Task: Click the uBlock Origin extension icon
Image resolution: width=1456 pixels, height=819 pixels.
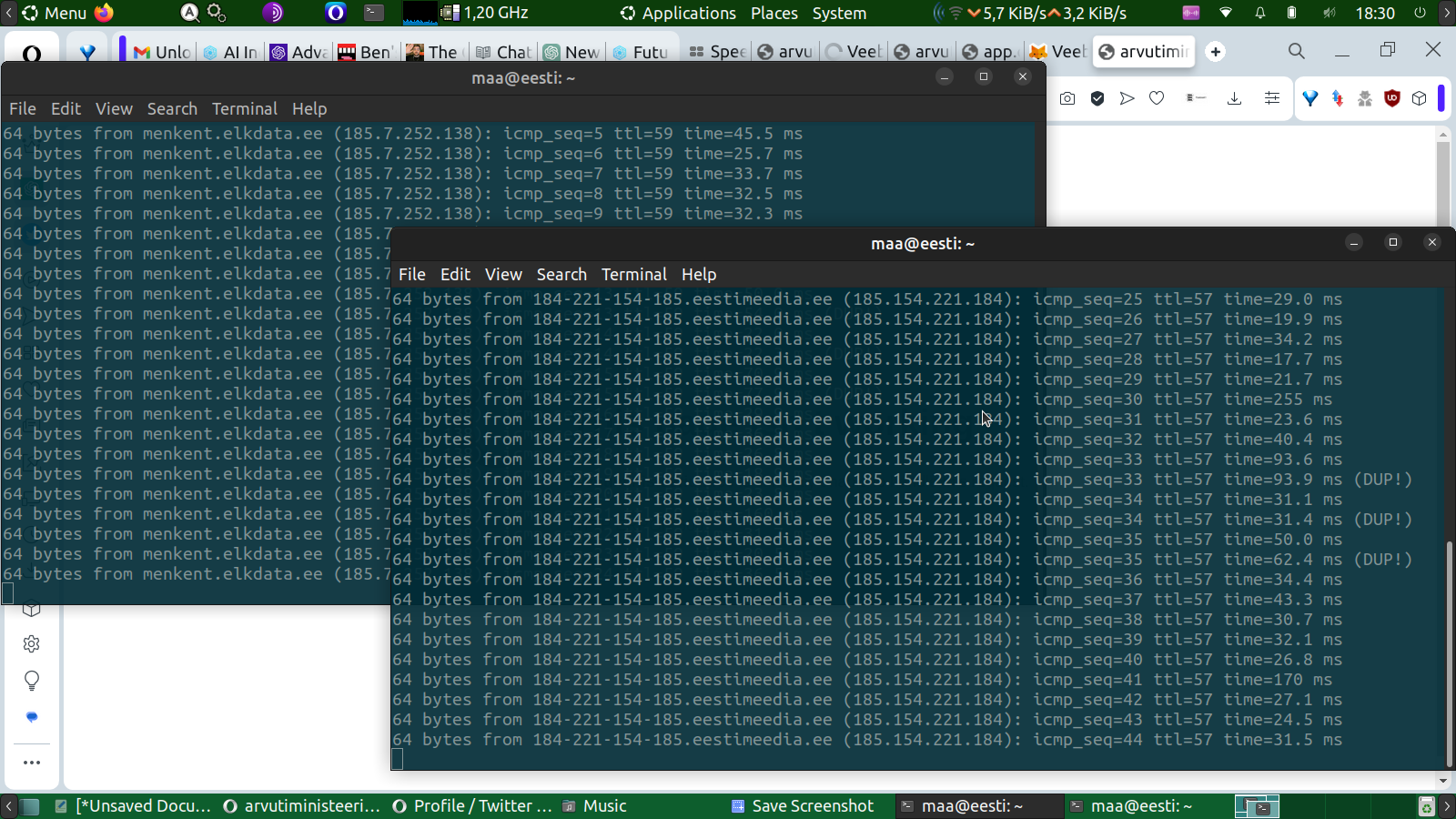Action: [x=1391, y=98]
